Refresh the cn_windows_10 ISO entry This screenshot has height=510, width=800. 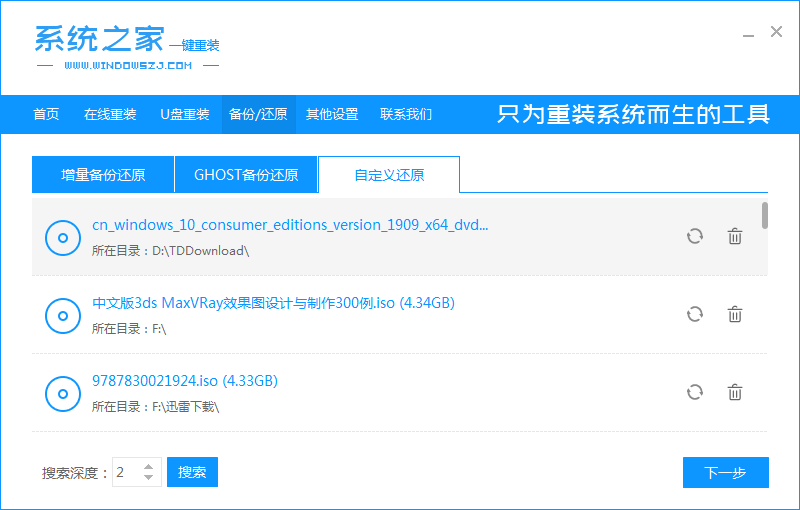pos(695,236)
